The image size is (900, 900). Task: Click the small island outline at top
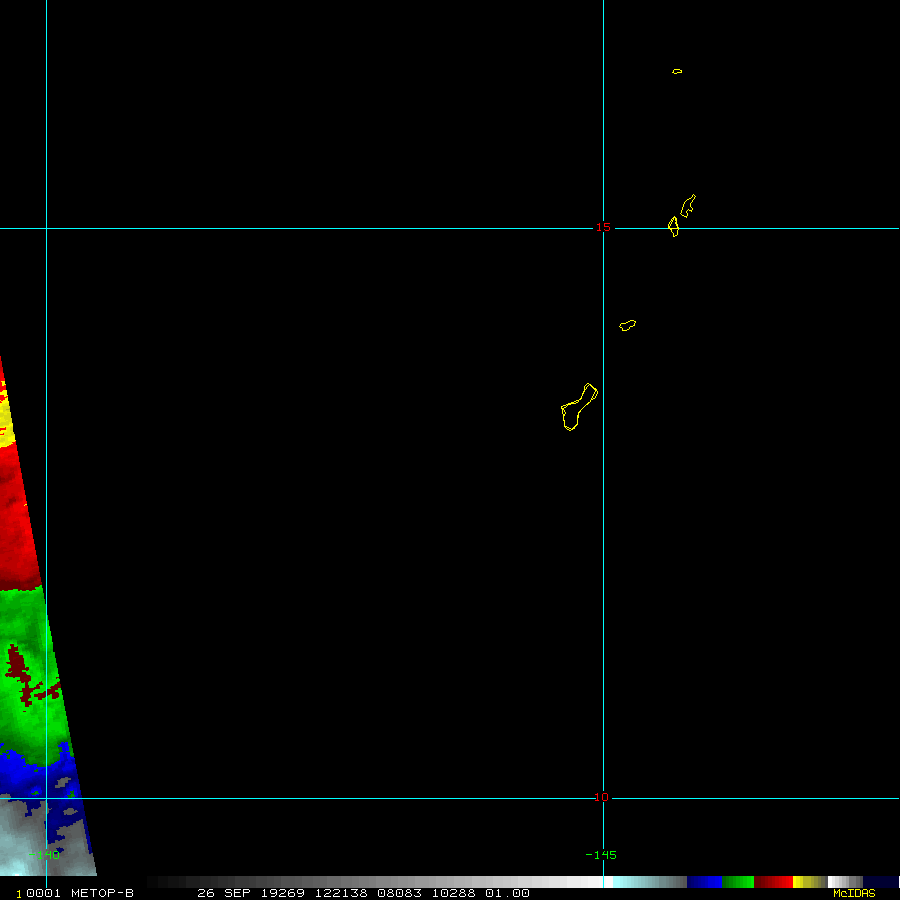coord(677,71)
